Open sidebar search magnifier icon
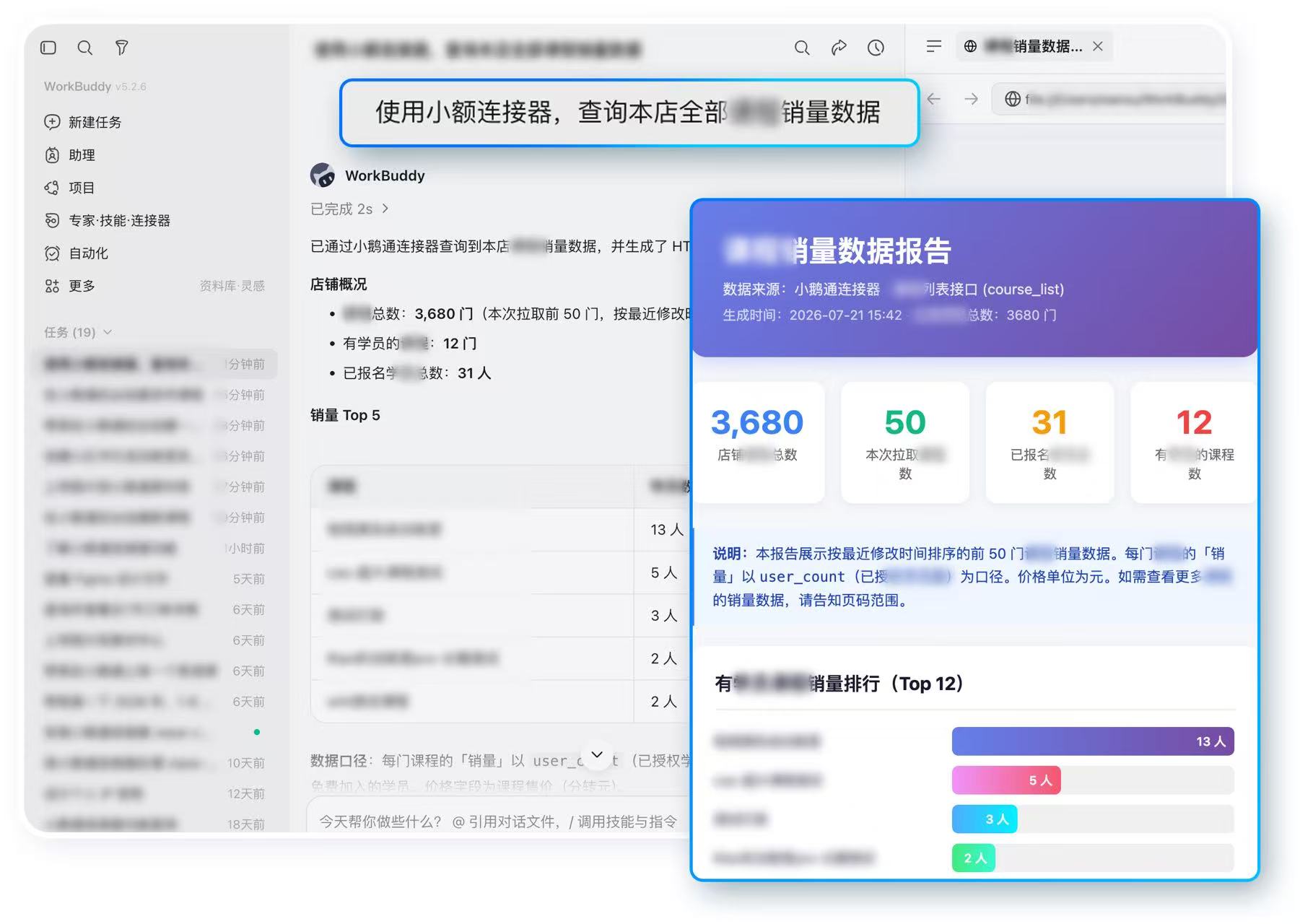This screenshot has width=1300, height=924. 85,48
